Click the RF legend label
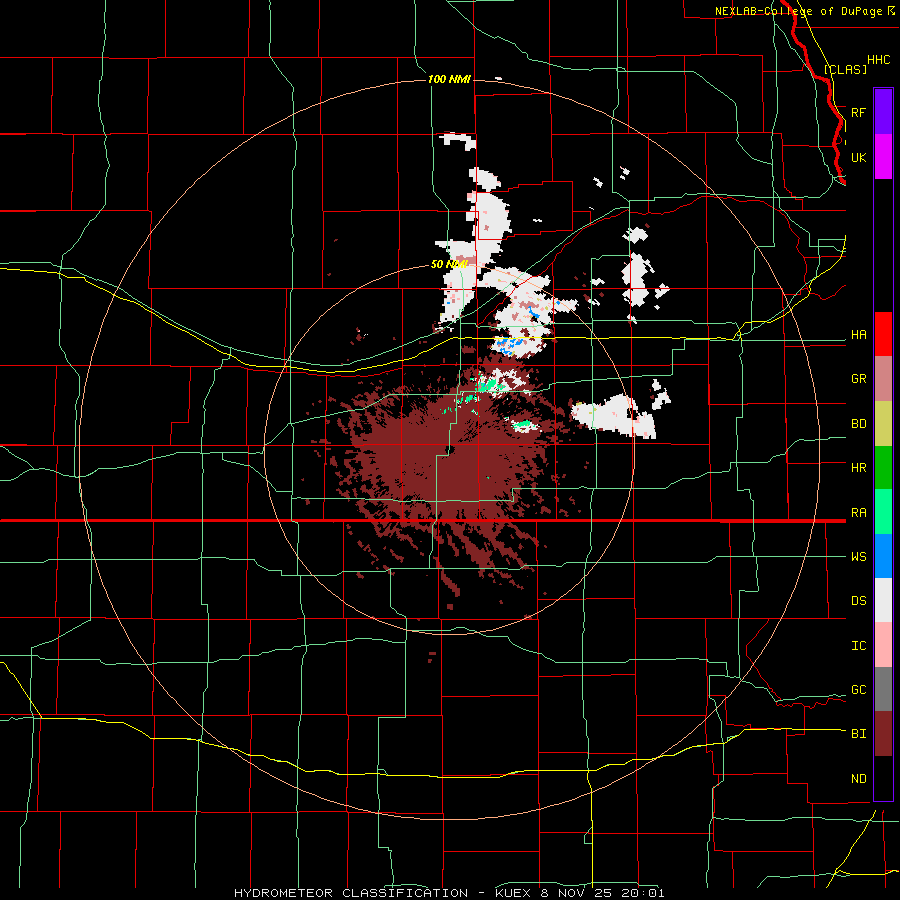 858,112
